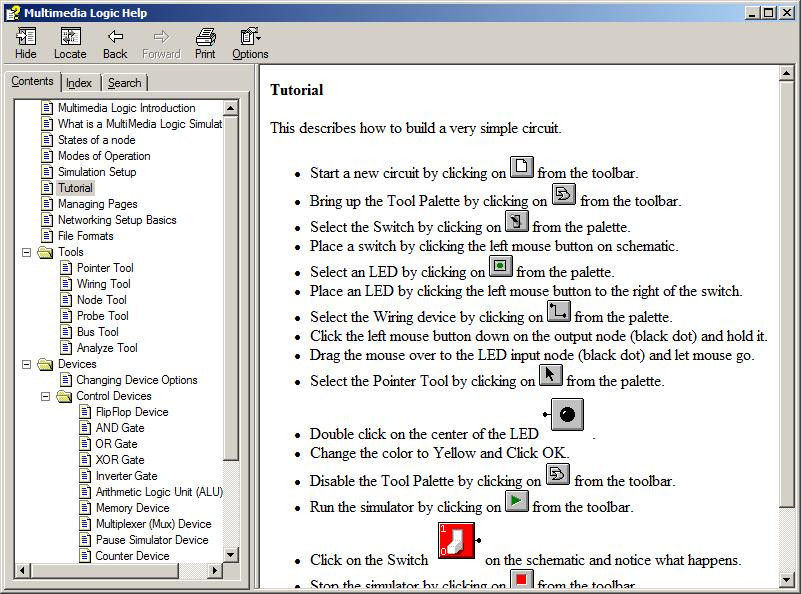Go back using the Back button

pyautogui.click(x=115, y=43)
